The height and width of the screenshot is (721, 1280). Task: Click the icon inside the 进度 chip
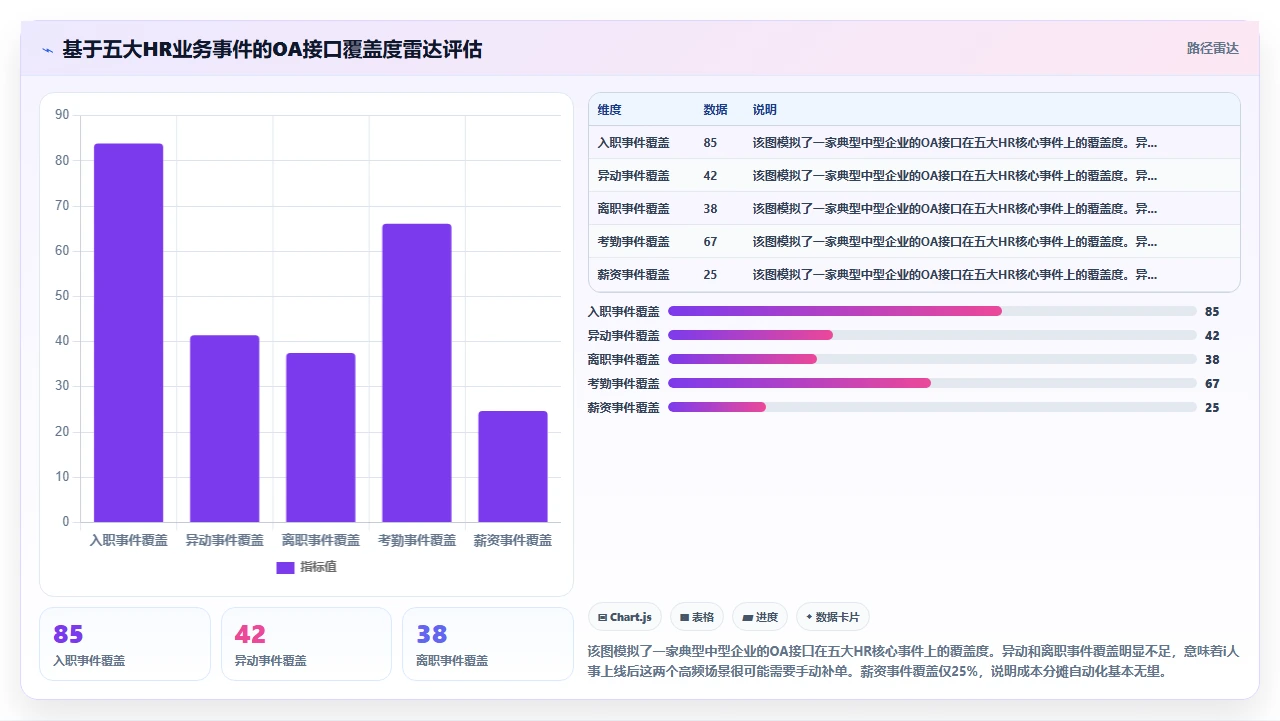748,618
